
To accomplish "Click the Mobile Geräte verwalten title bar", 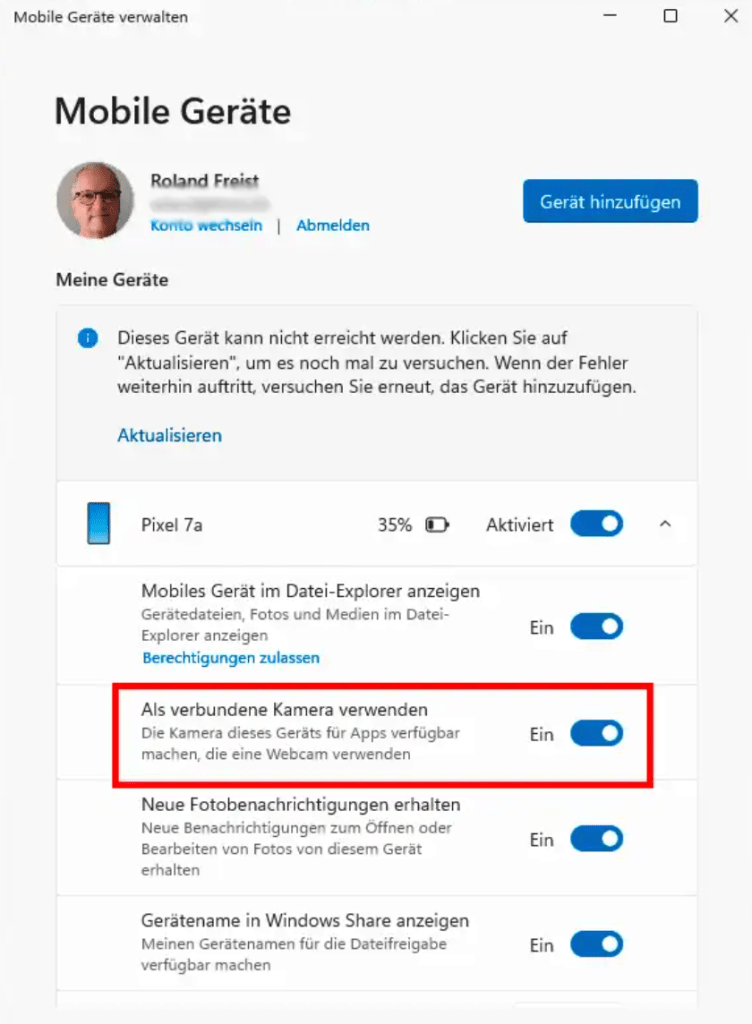I will (100, 16).
